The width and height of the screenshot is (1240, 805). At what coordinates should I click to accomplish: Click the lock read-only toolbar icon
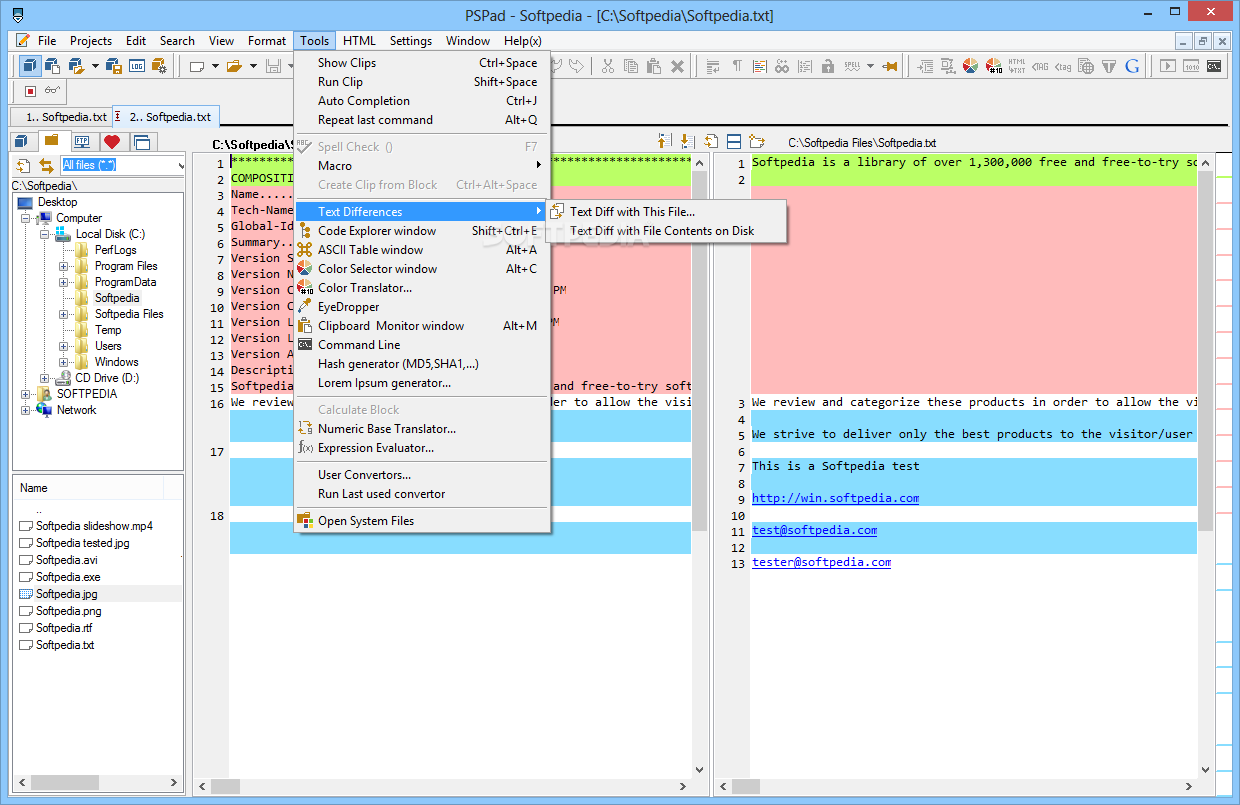pyautogui.click(x=828, y=66)
